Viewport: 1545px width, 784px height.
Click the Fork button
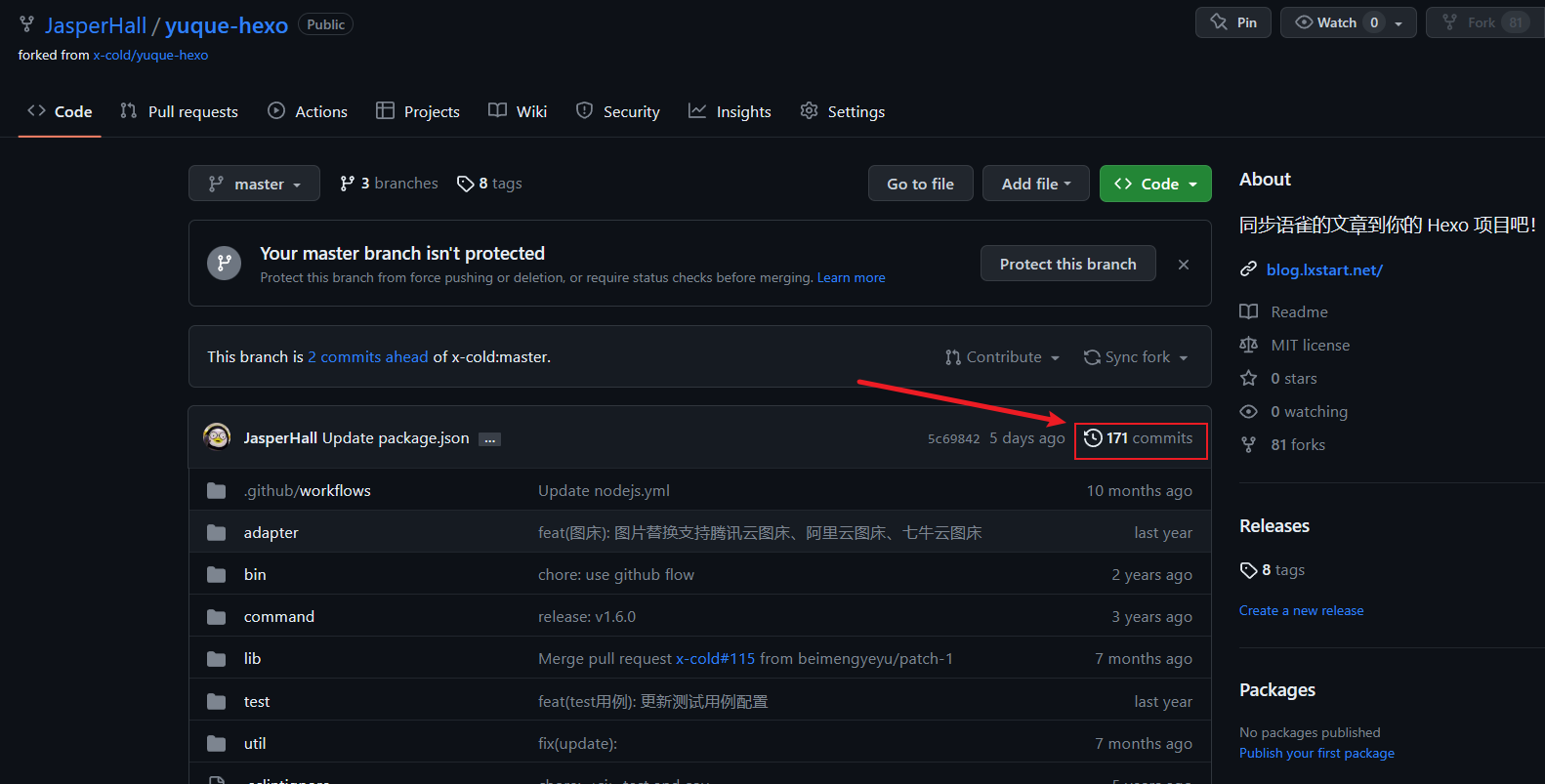(x=1484, y=22)
